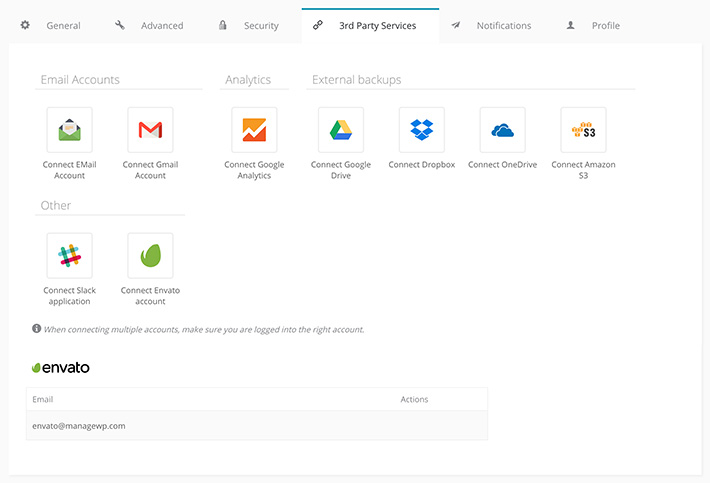Click the Gmail account icon

150,130
